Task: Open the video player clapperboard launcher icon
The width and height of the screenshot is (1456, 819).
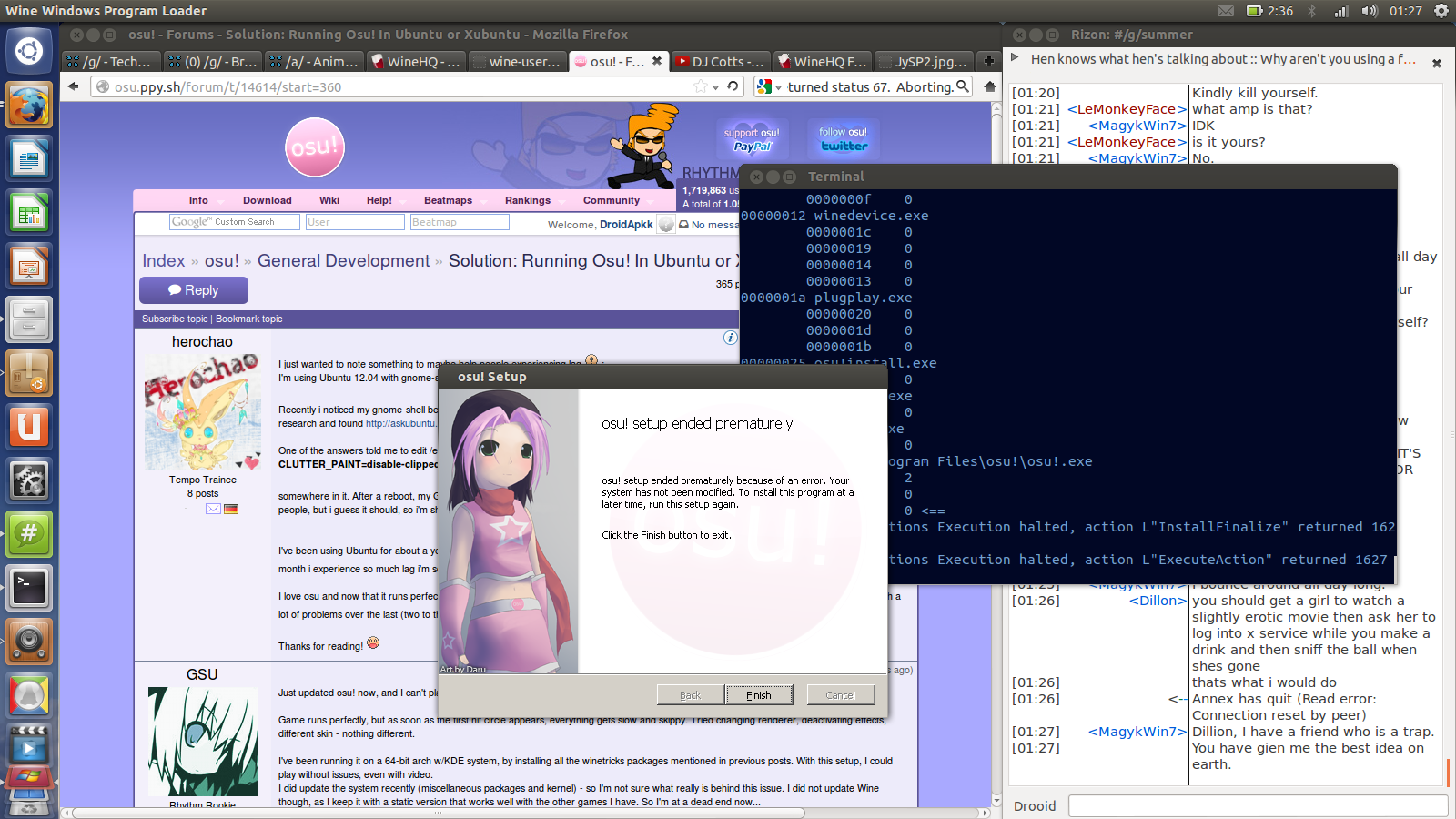Action: pos(29,746)
